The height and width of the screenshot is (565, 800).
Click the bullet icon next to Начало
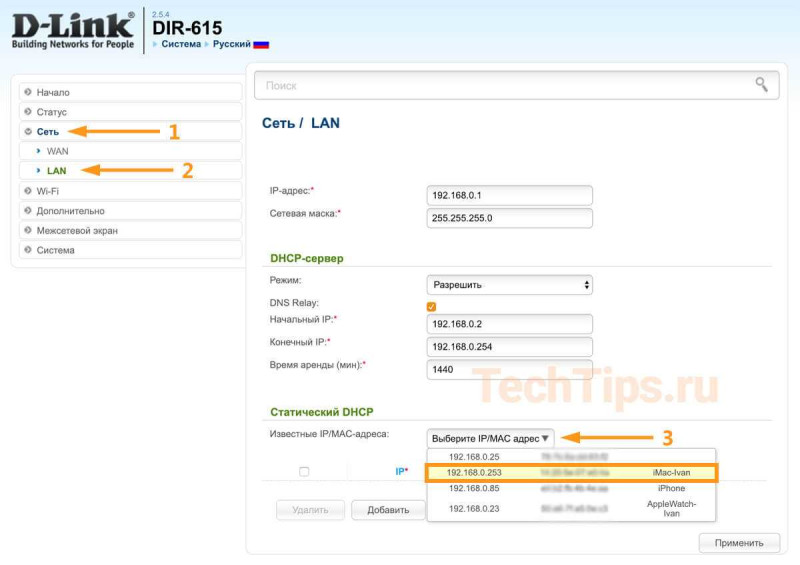pyautogui.click(x=28, y=92)
